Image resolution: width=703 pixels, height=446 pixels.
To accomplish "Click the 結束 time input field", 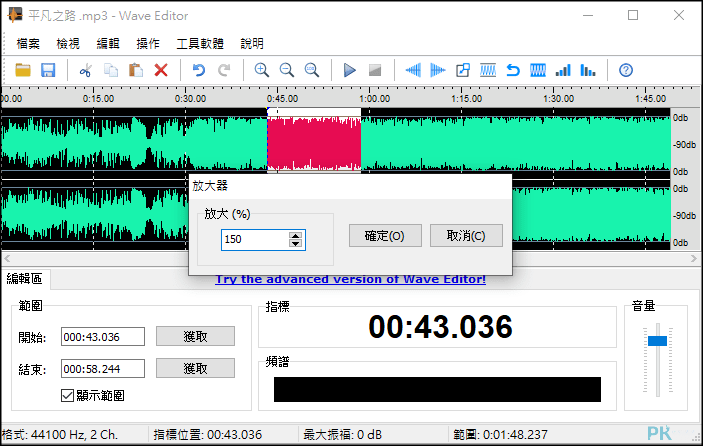I will 103,368.
